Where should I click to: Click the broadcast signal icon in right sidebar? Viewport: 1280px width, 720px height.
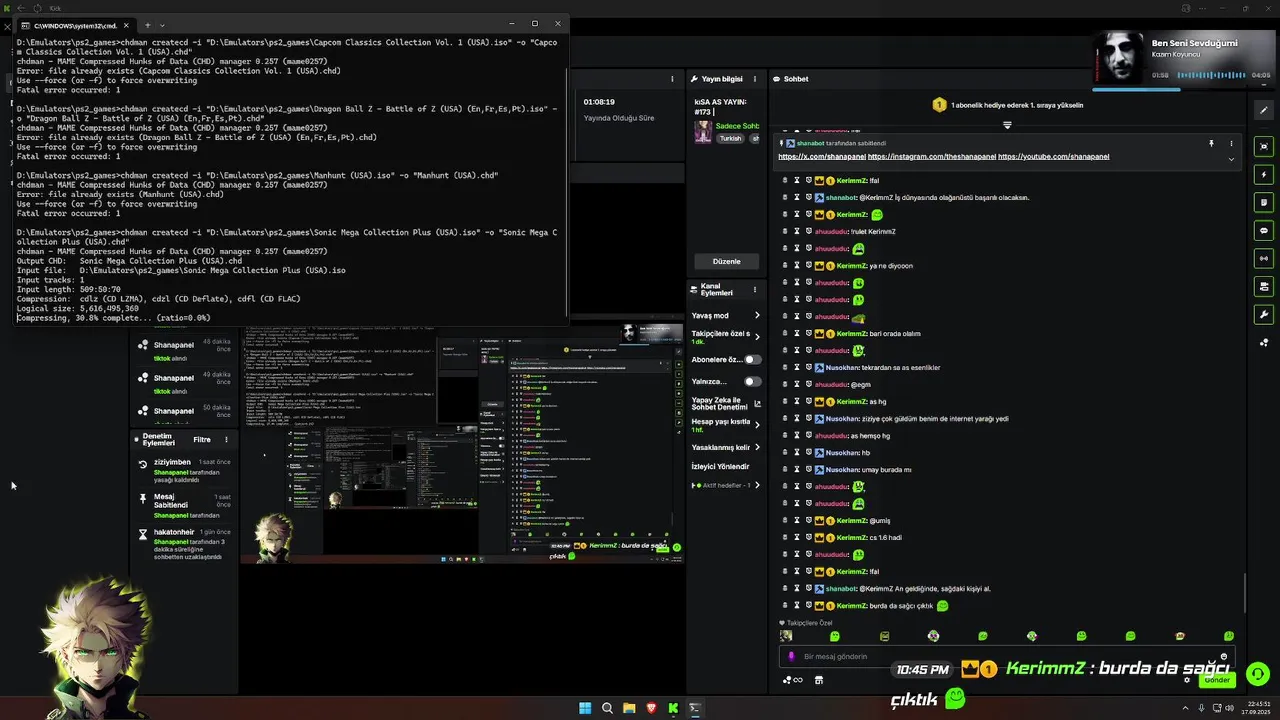(1264, 258)
